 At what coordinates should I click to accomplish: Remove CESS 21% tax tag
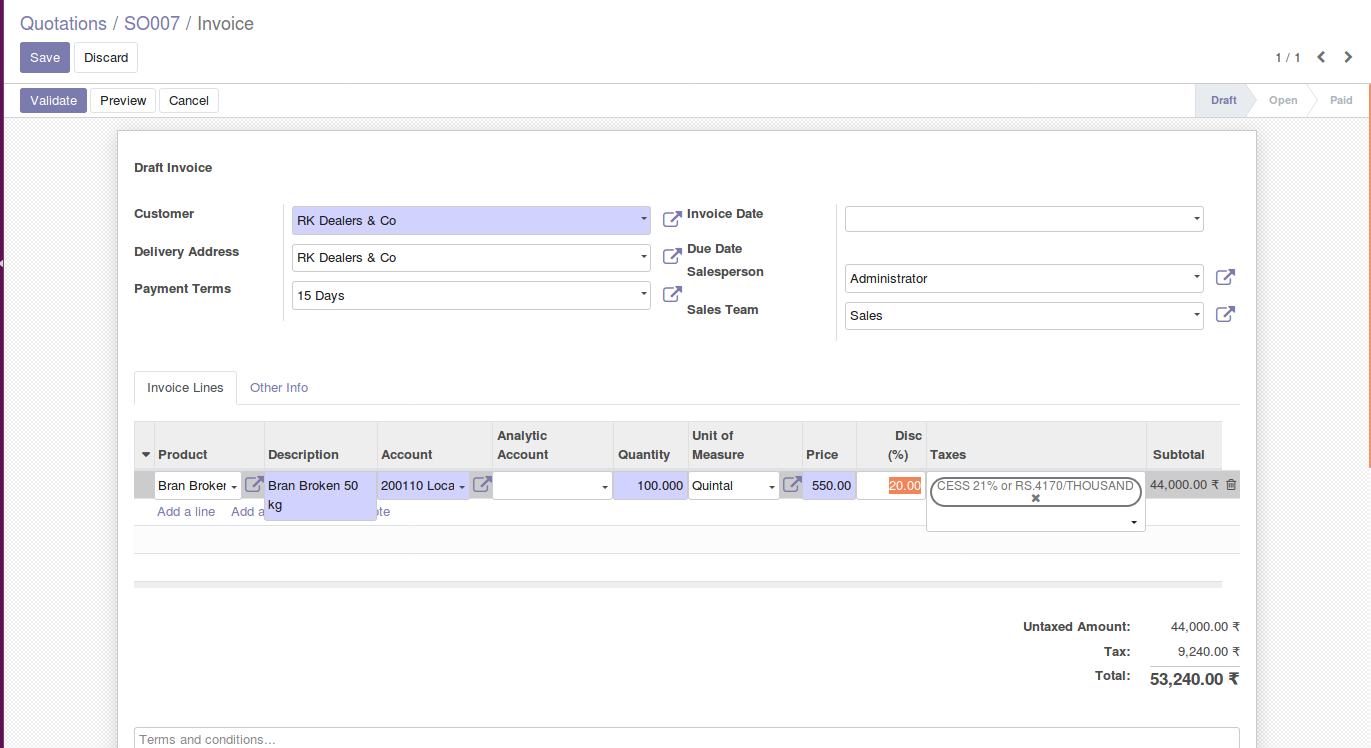tap(1036, 498)
